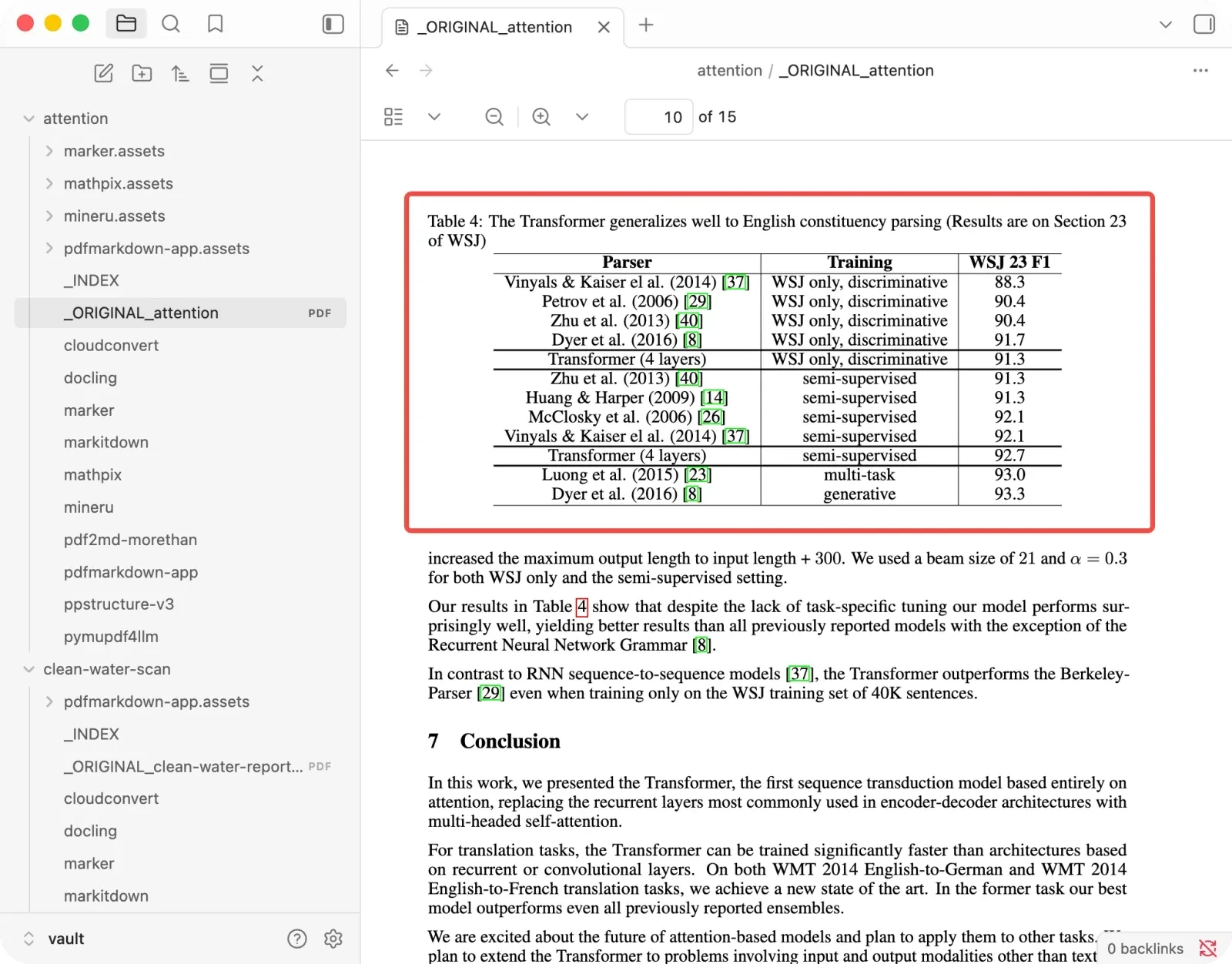Expand the marker.assets folder
Viewport: 1232px width, 964px height.
pos(49,151)
